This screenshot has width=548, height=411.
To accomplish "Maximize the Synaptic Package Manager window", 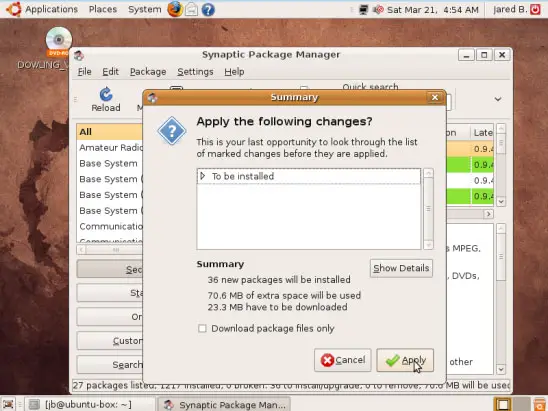I will [x=484, y=55].
